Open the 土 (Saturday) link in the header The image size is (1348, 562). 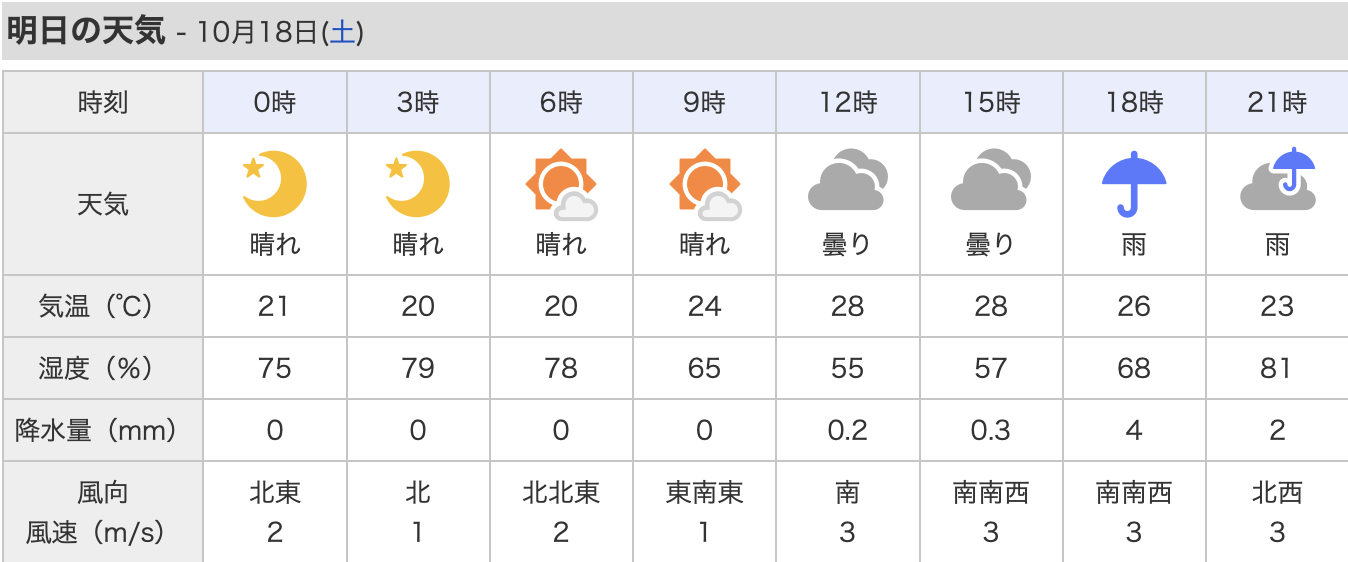[342, 33]
